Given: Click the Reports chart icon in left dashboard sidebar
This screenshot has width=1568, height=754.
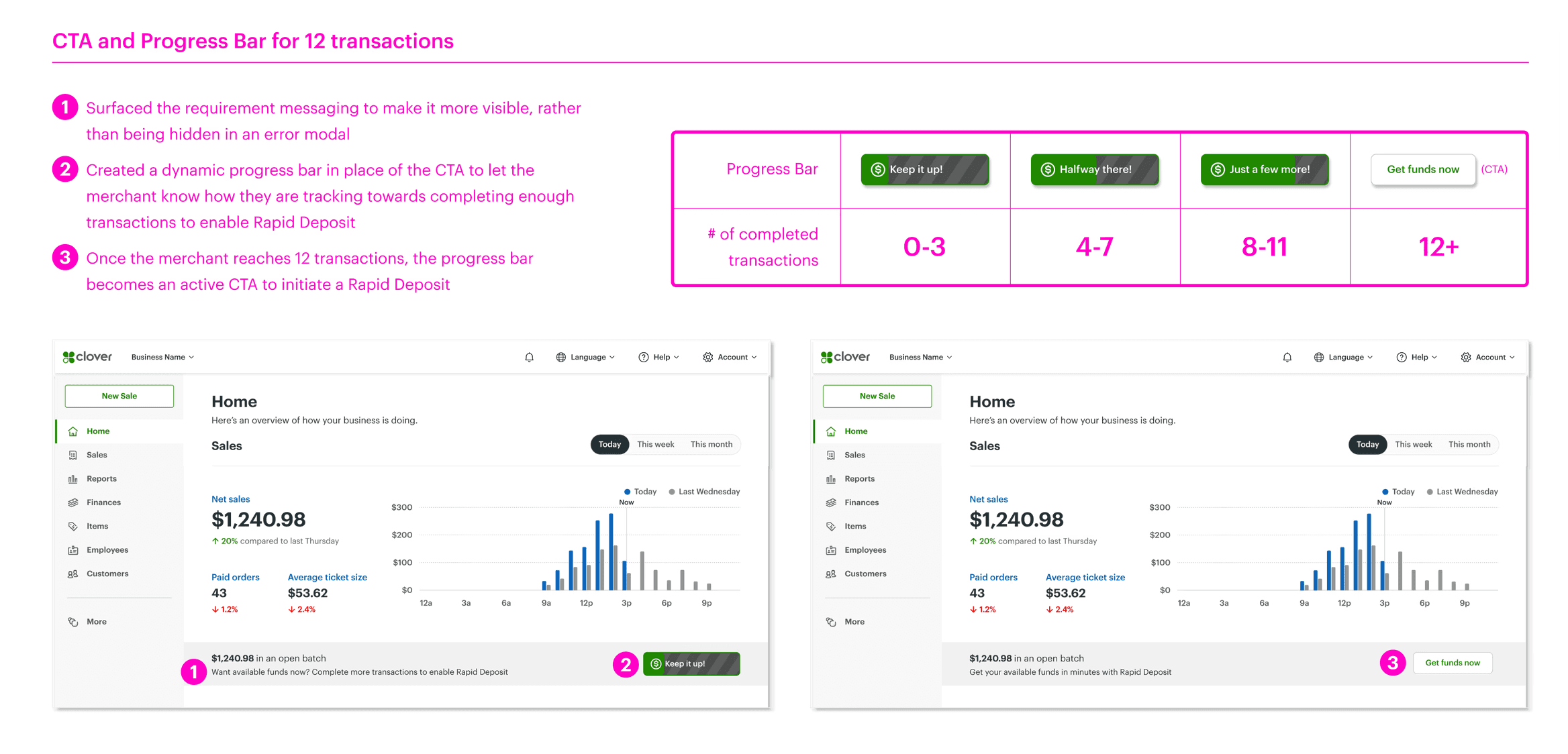Looking at the screenshot, I should click(x=73, y=479).
